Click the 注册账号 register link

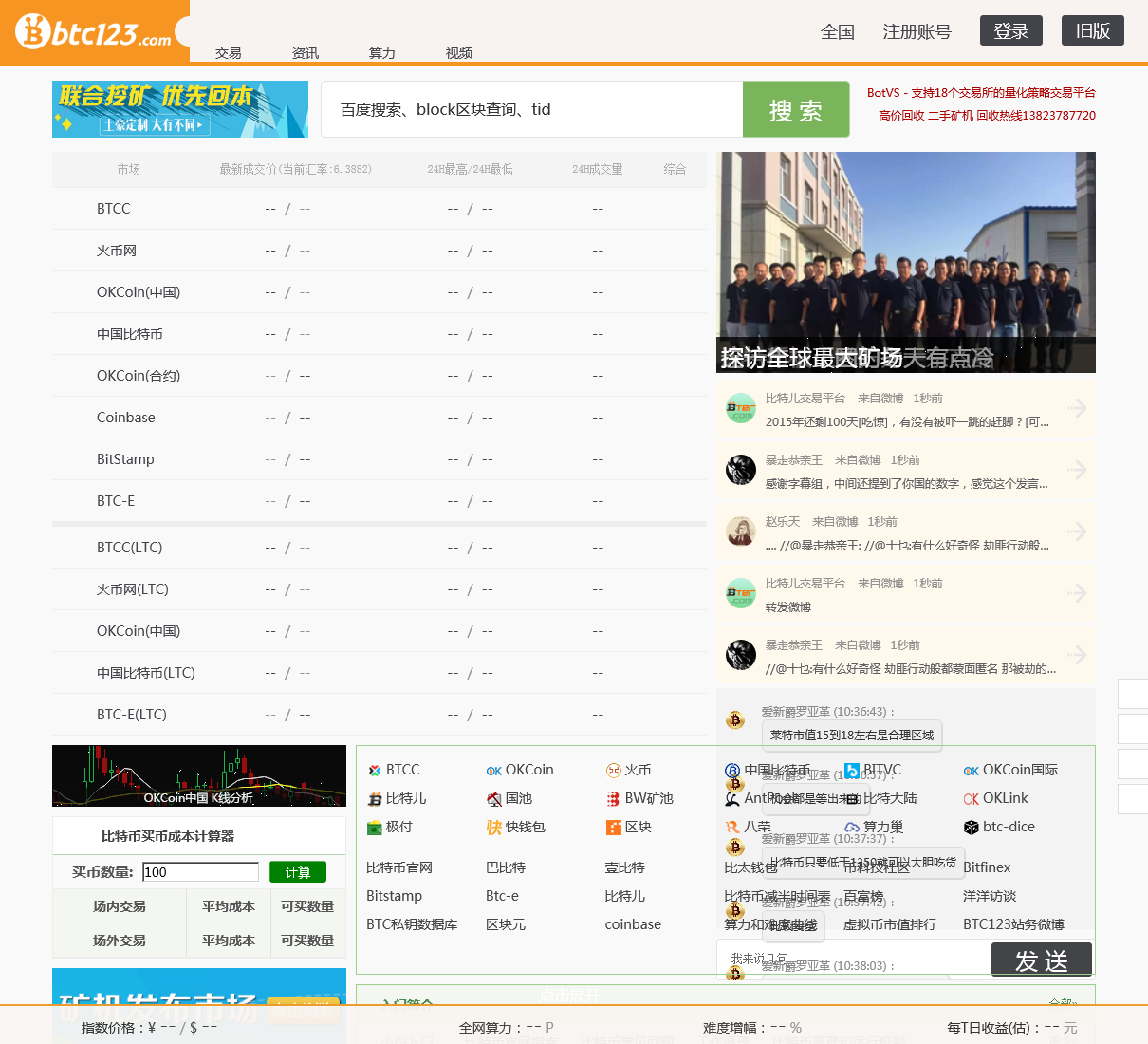click(x=917, y=31)
